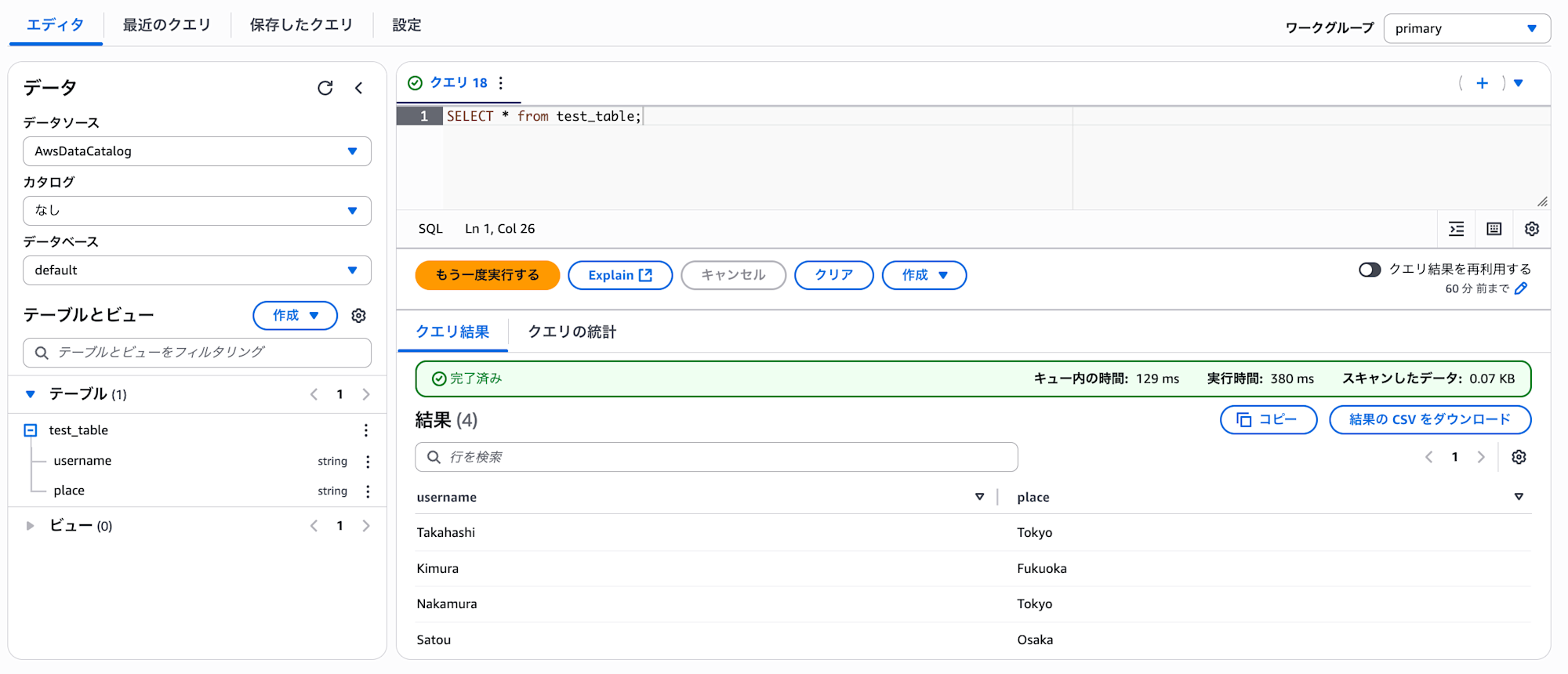Open the Recent queries tab
This screenshot has height=674, width=1568.
point(167,25)
